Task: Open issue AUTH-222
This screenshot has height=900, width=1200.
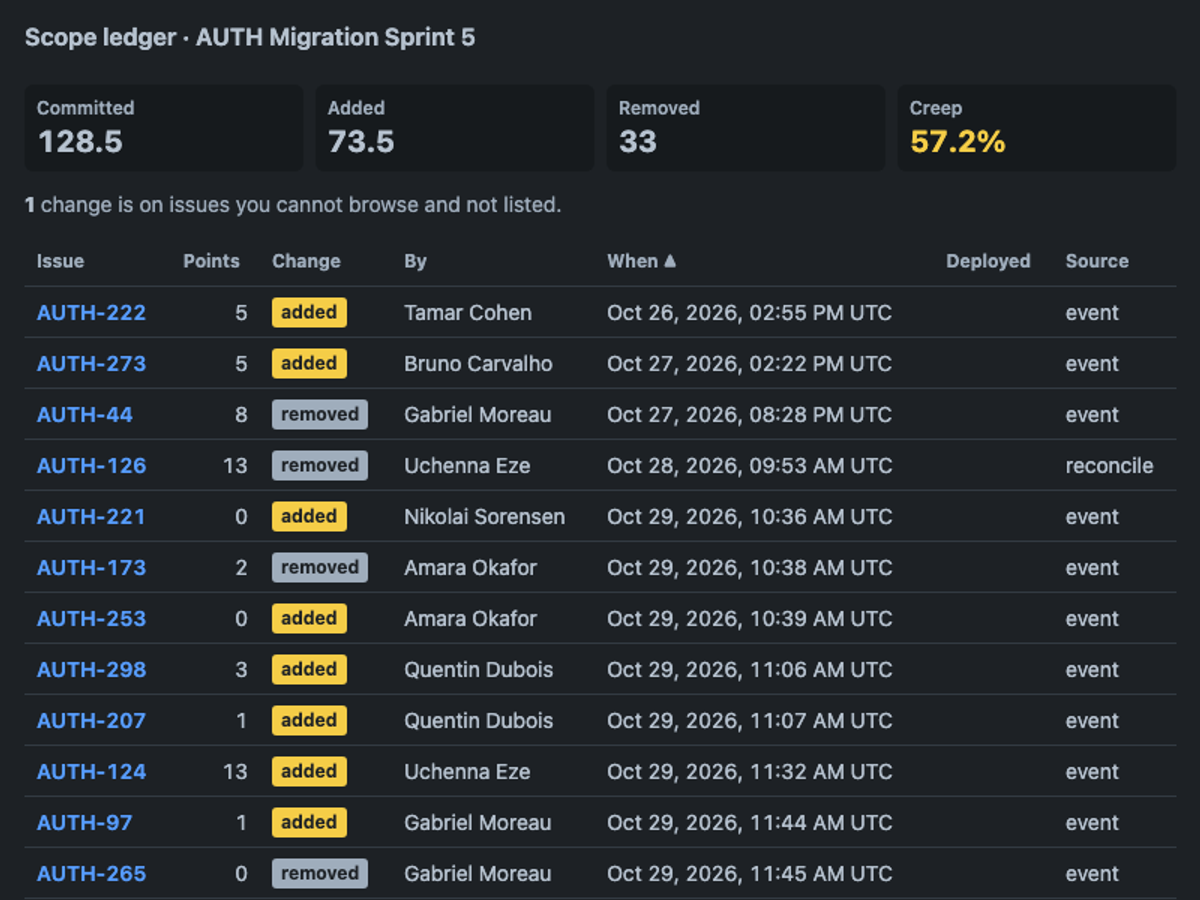Action: (x=91, y=313)
